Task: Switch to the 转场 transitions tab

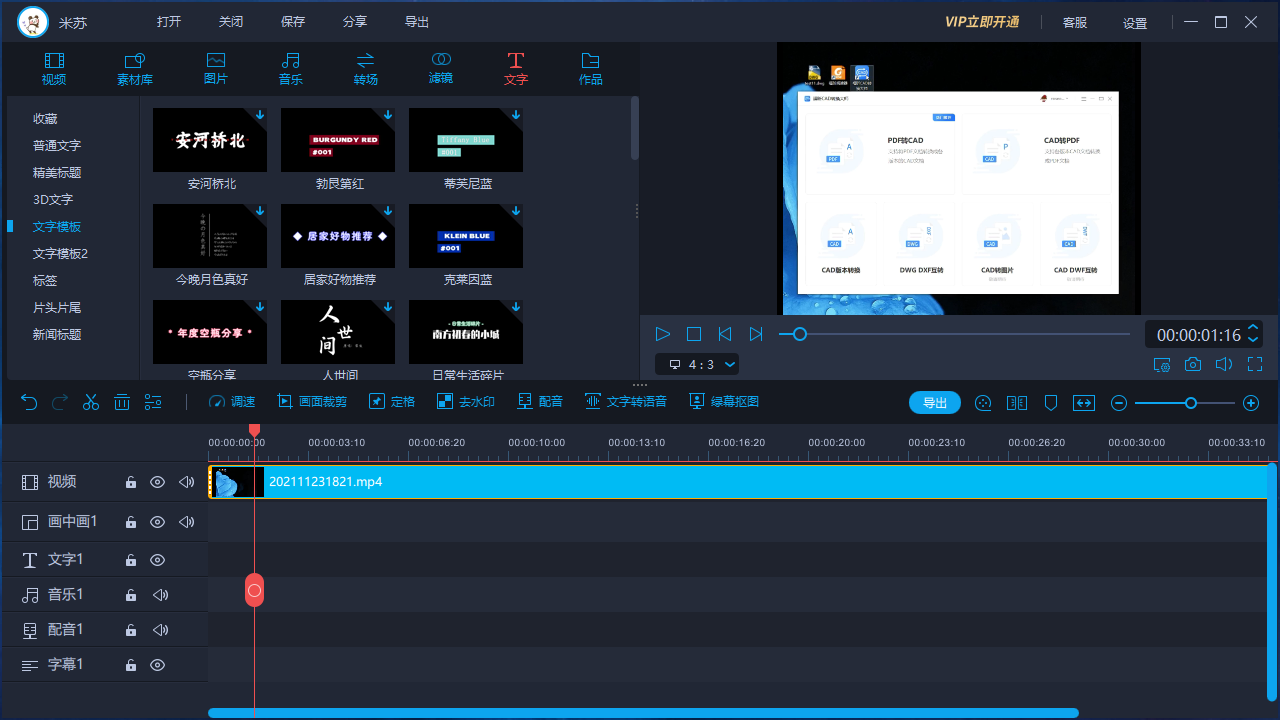Action: 366,68
